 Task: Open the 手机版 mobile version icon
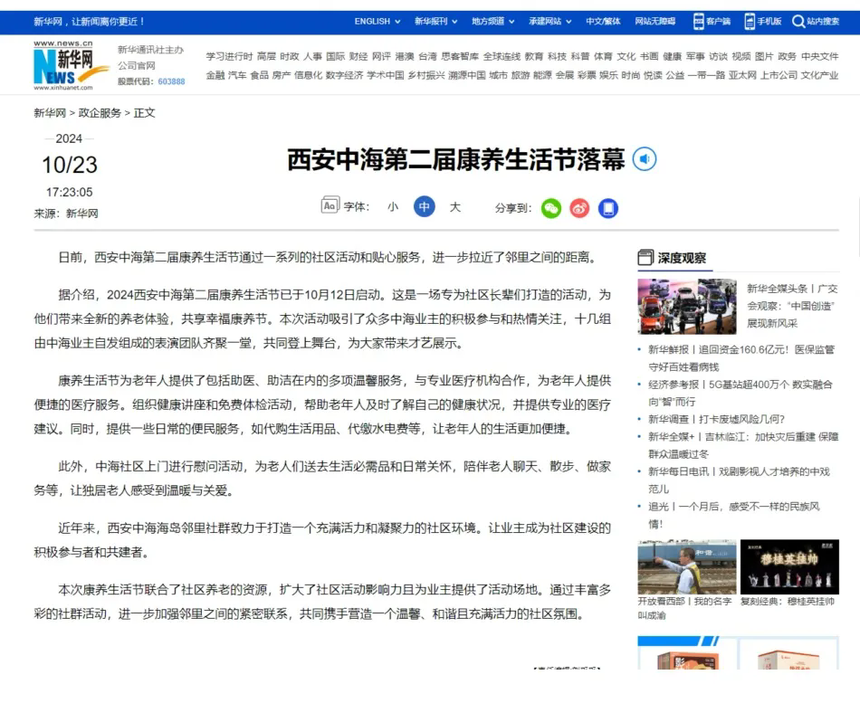pyautogui.click(x=749, y=21)
